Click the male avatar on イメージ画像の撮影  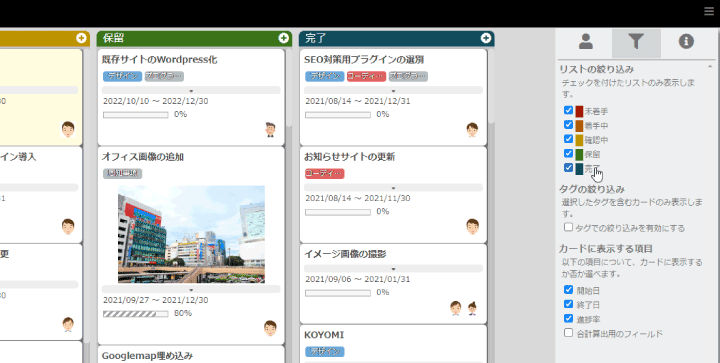pyautogui.click(x=456, y=308)
